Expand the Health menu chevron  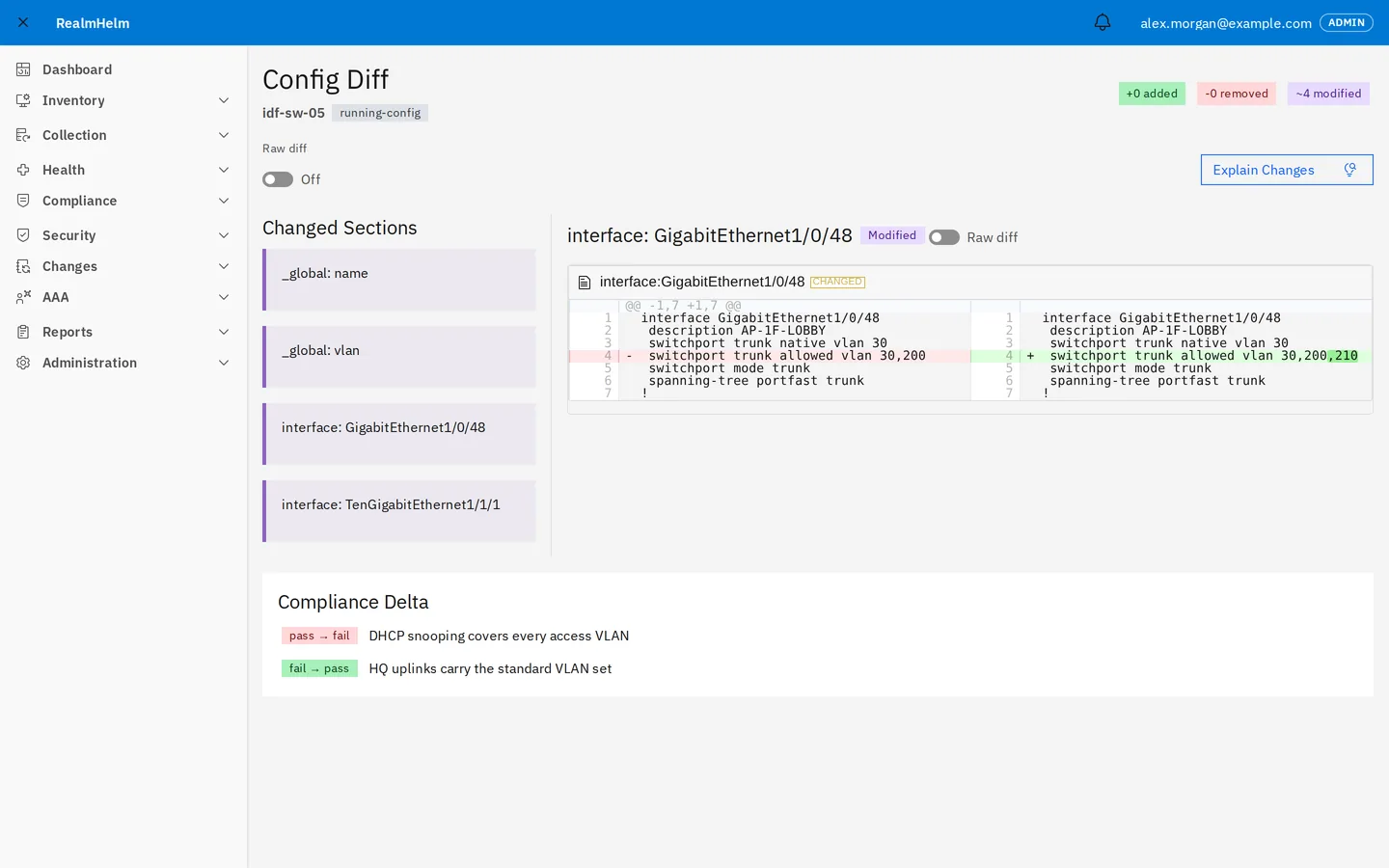[224, 170]
